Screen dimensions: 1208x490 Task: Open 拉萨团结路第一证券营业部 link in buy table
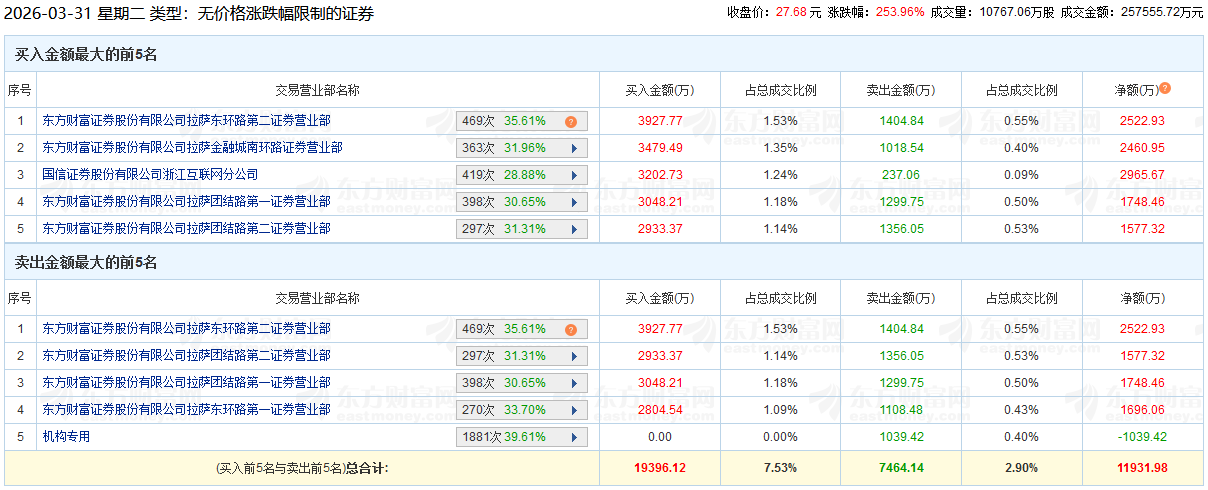click(x=186, y=202)
